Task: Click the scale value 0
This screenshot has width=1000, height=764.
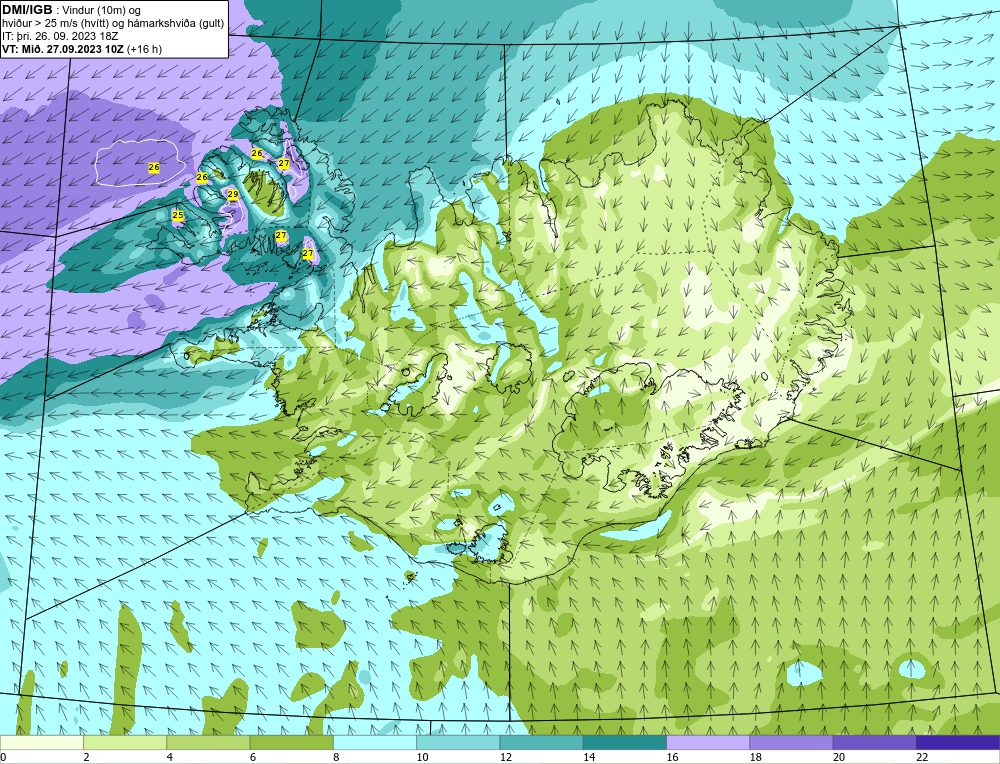Action: pyautogui.click(x=4, y=757)
